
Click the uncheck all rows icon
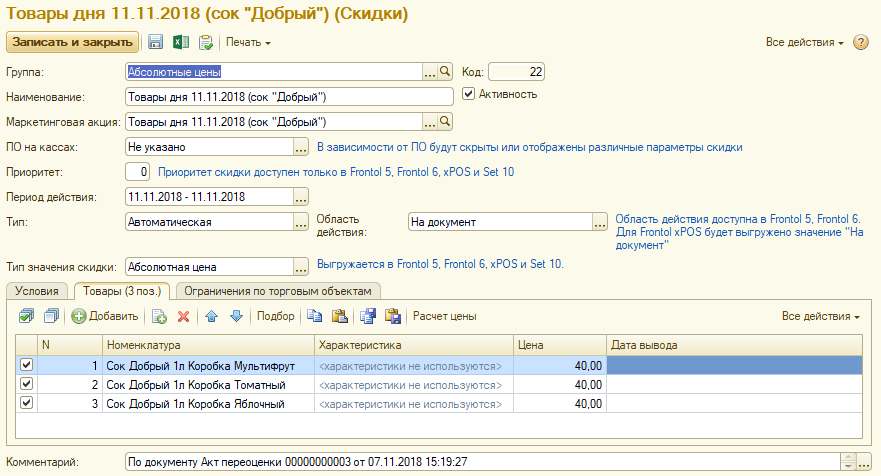tap(51, 316)
